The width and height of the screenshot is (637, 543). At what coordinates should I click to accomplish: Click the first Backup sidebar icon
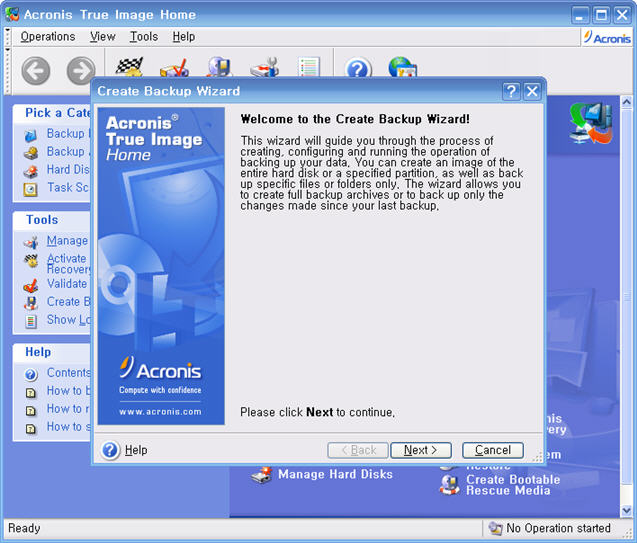[x=31, y=135]
